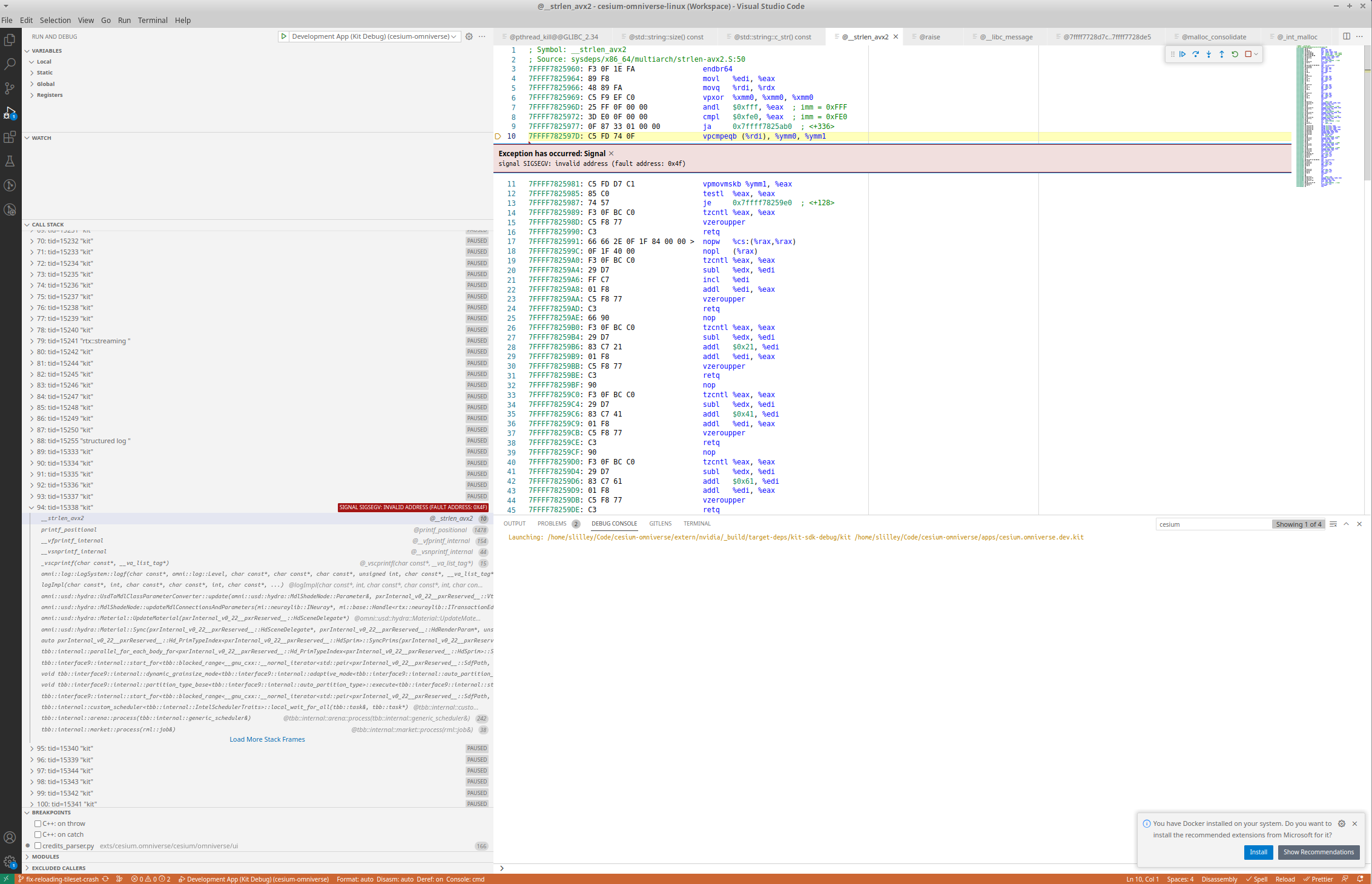Open the Source Control view
Image resolution: width=1372 pixels, height=884 pixels.
[x=10, y=88]
